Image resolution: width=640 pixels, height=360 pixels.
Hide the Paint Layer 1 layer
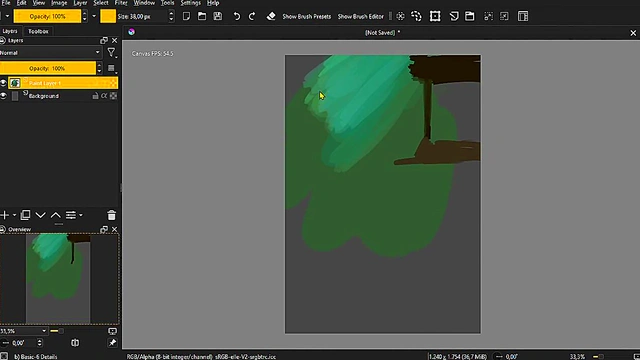3,83
